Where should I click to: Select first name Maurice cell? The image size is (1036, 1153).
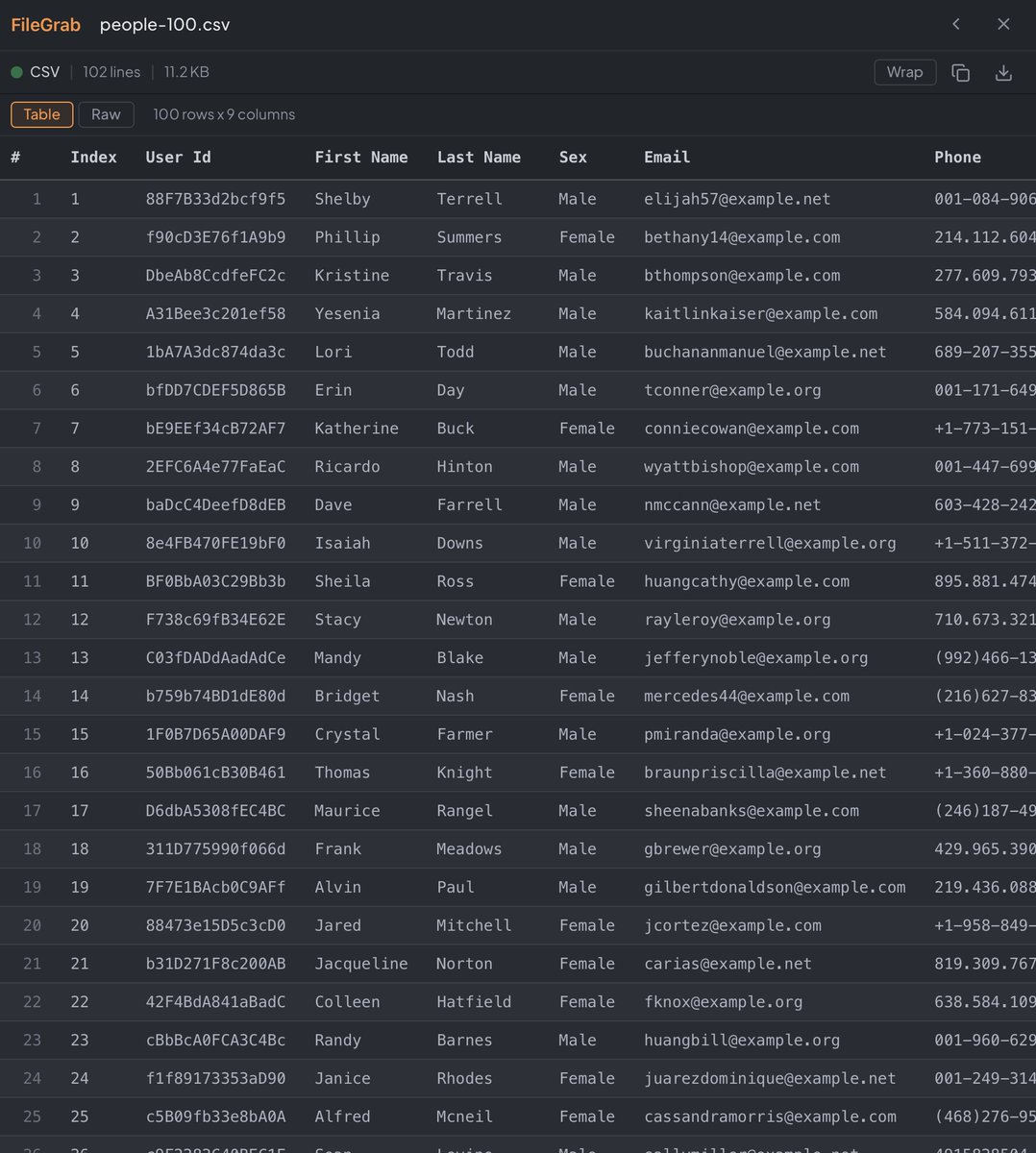pos(347,811)
